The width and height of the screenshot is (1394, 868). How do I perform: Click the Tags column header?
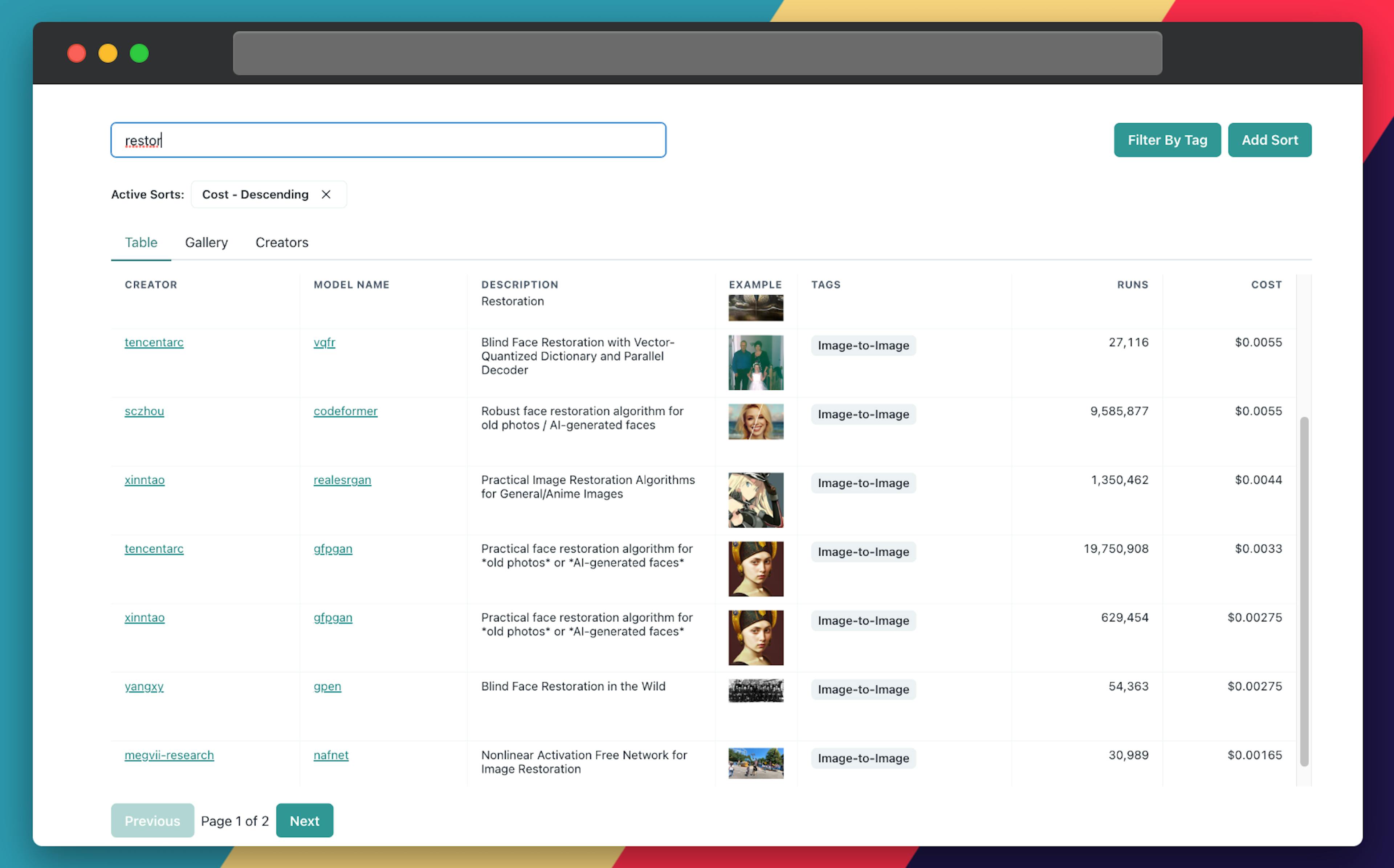point(826,285)
